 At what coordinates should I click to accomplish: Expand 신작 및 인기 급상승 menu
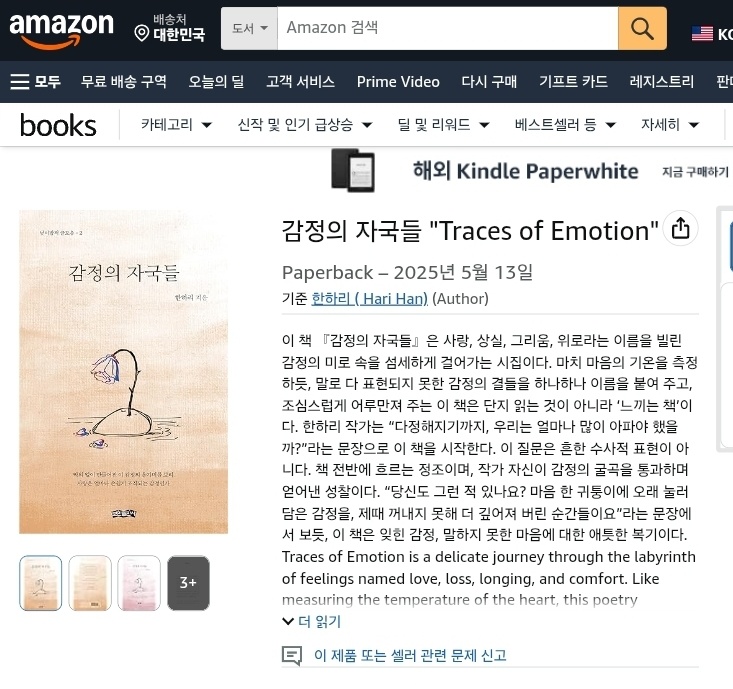305,125
